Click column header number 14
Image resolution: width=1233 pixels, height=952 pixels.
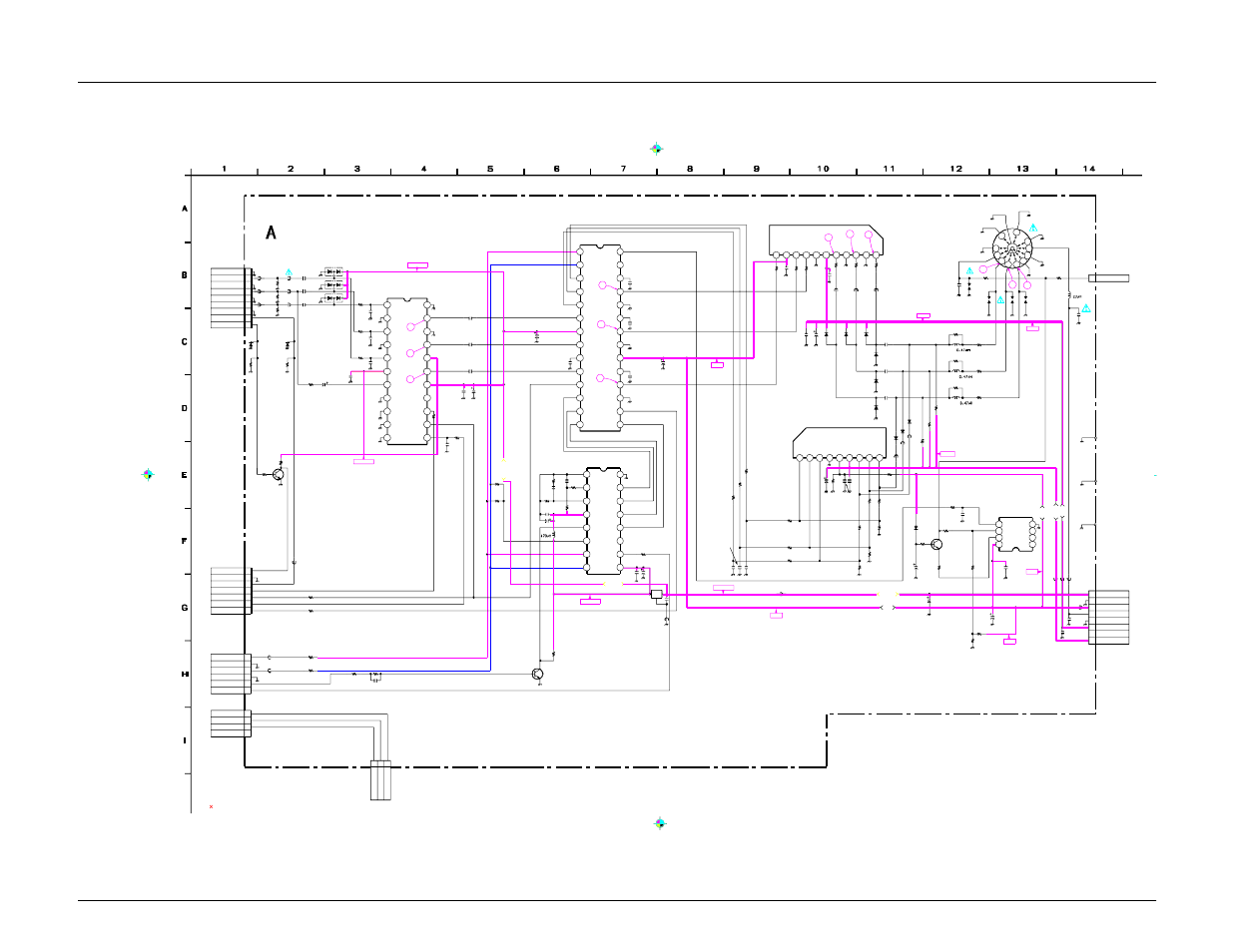pyautogui.click(x=1089, y=169)
